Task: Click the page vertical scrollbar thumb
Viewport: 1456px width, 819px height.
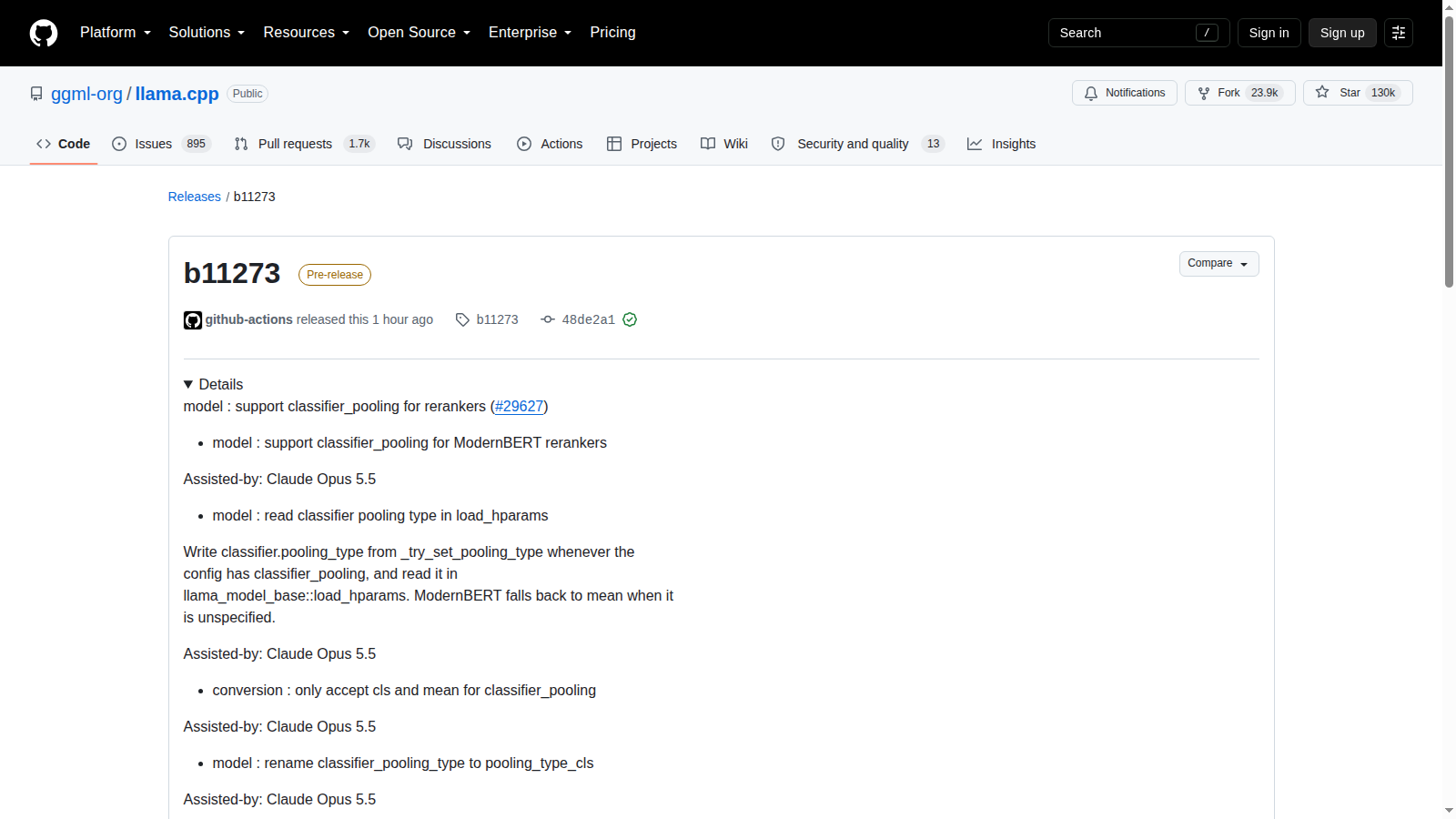Action: click(1449, 150)
